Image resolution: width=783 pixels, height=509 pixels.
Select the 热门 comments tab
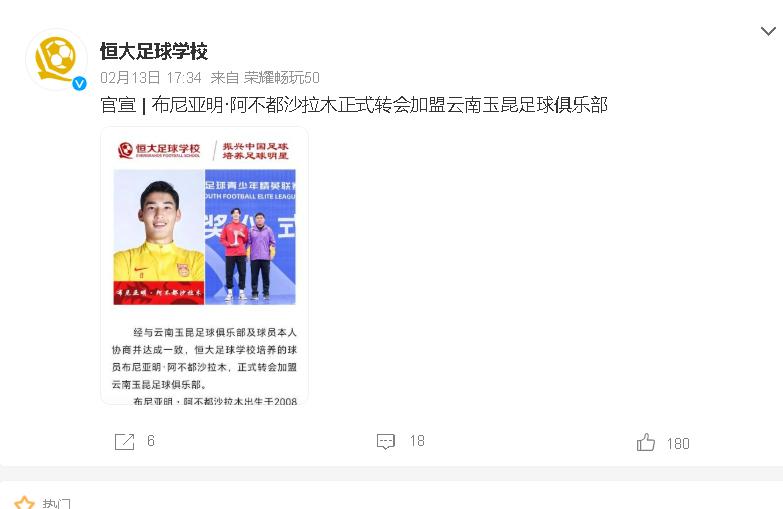coord(56,503)
